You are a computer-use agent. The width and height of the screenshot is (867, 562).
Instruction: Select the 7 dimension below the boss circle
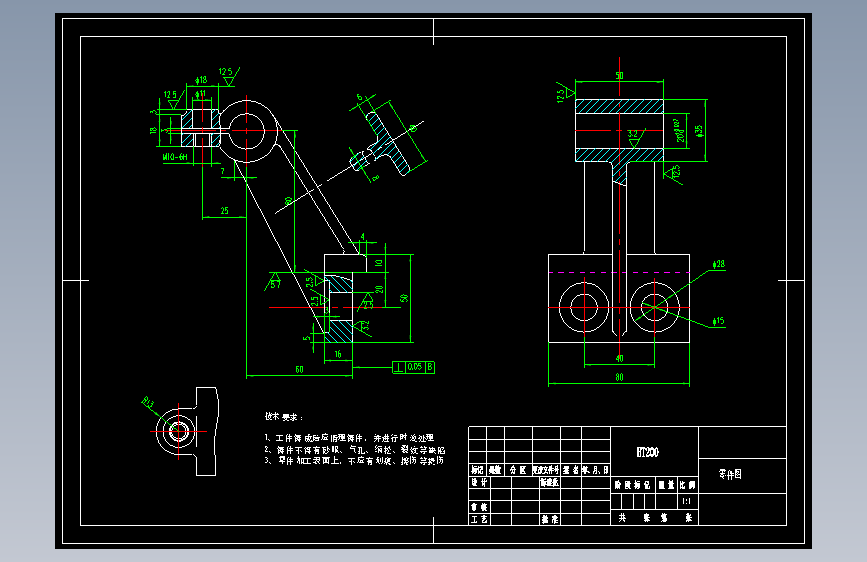point(223,171)
